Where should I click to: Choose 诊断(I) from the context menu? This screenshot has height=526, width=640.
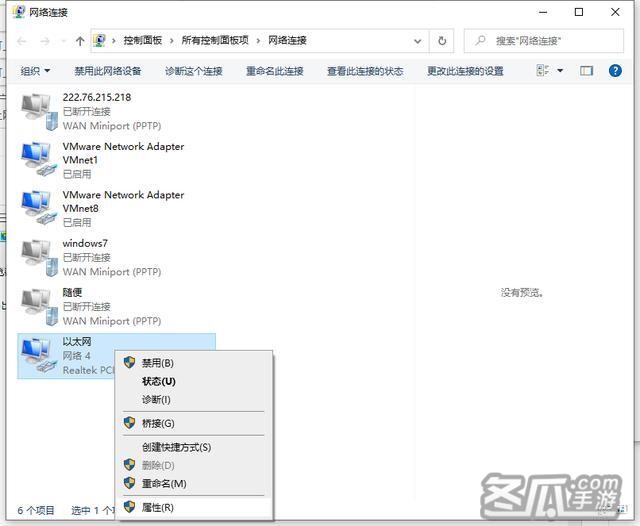coord(193,399)
